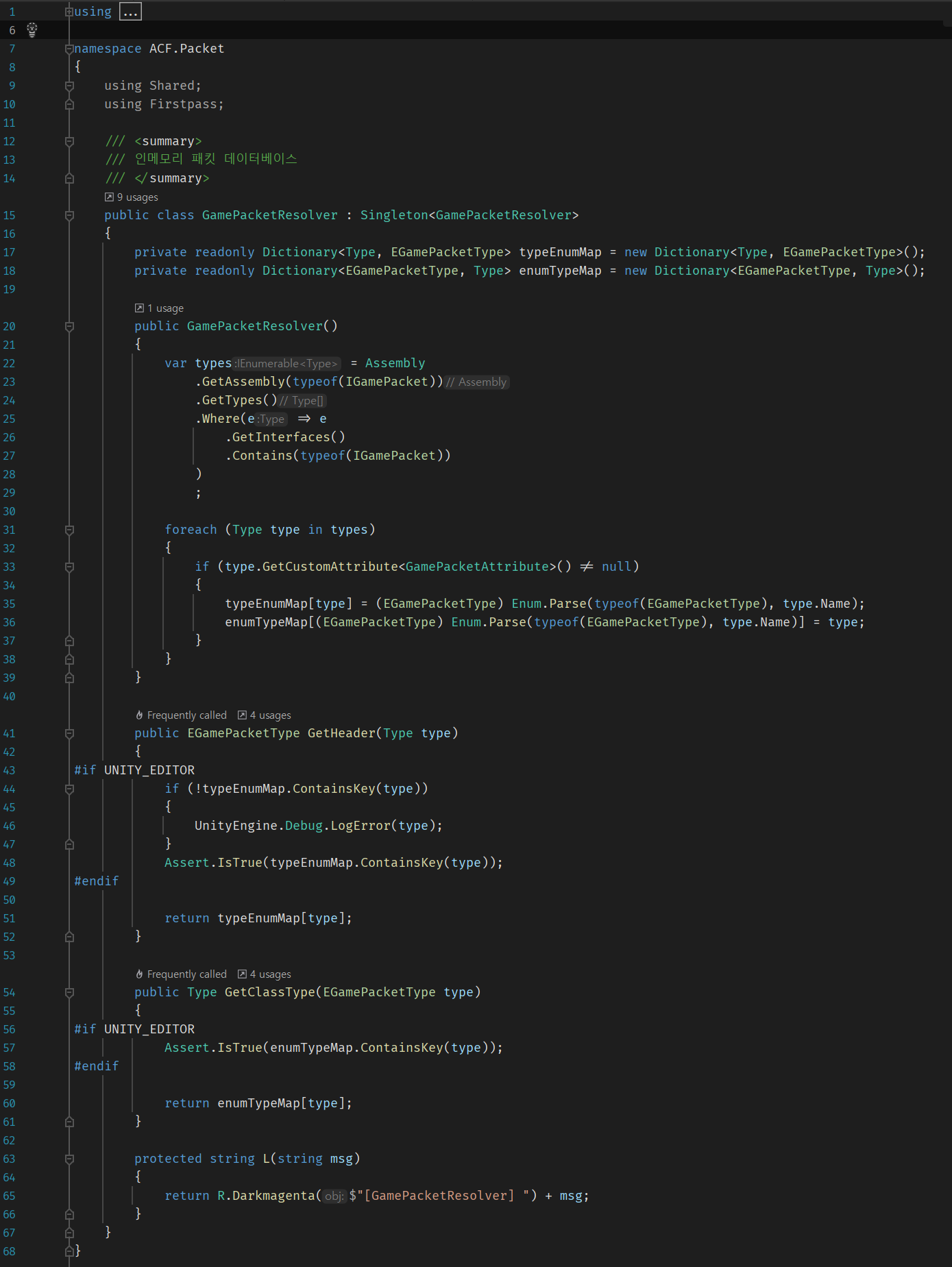Expand folded using region on line 1

pos(69,12)
